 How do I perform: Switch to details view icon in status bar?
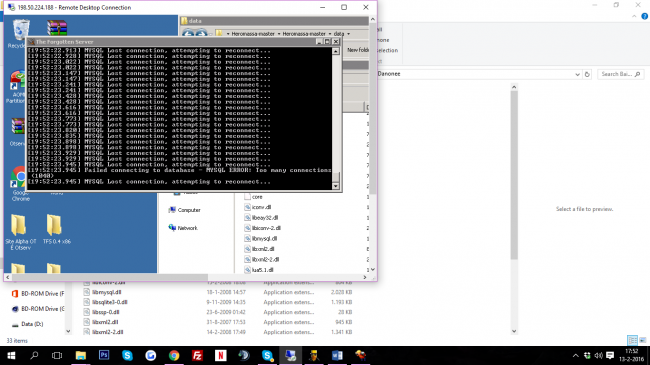pyautogui.click(x=633, y=340)
